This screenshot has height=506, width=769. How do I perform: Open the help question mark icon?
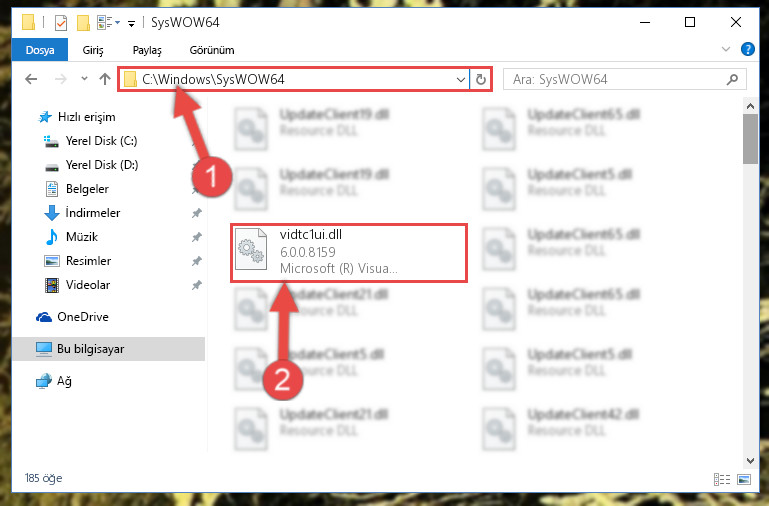[x=747, y=50]
